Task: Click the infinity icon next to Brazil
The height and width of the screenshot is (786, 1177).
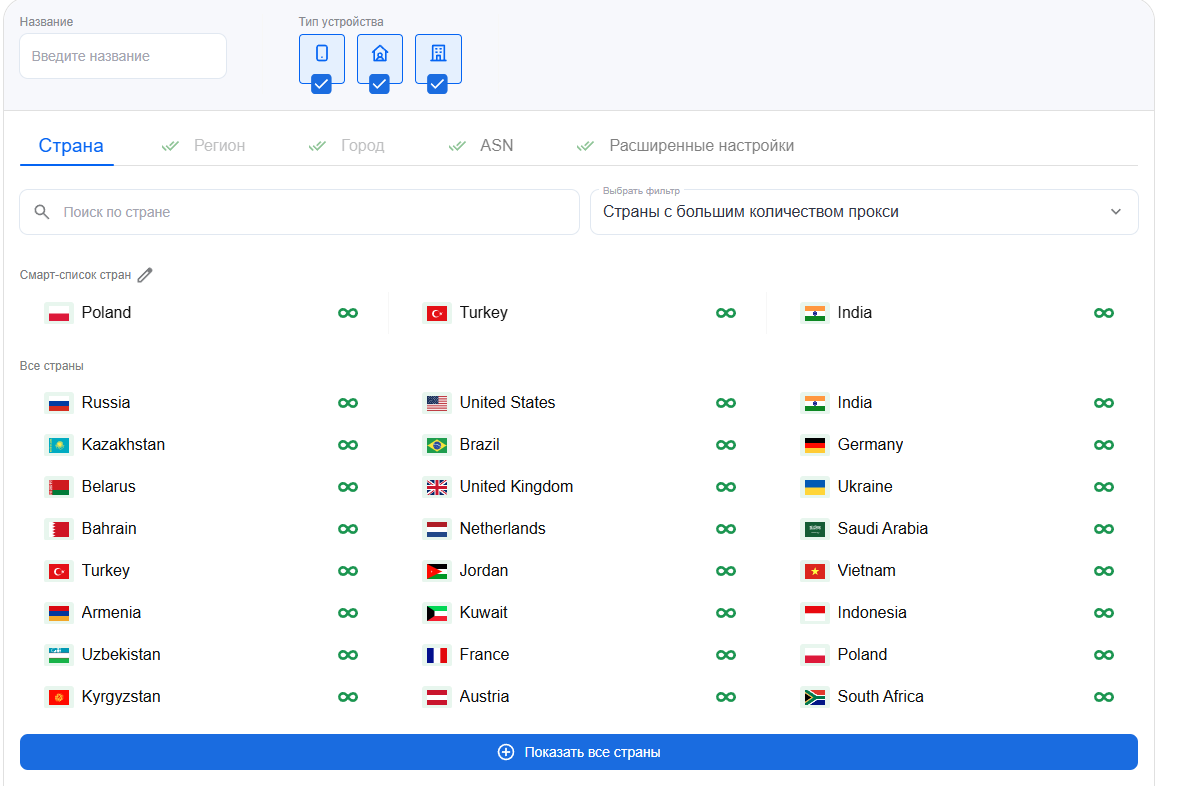Action: click(x=726, y=445)
